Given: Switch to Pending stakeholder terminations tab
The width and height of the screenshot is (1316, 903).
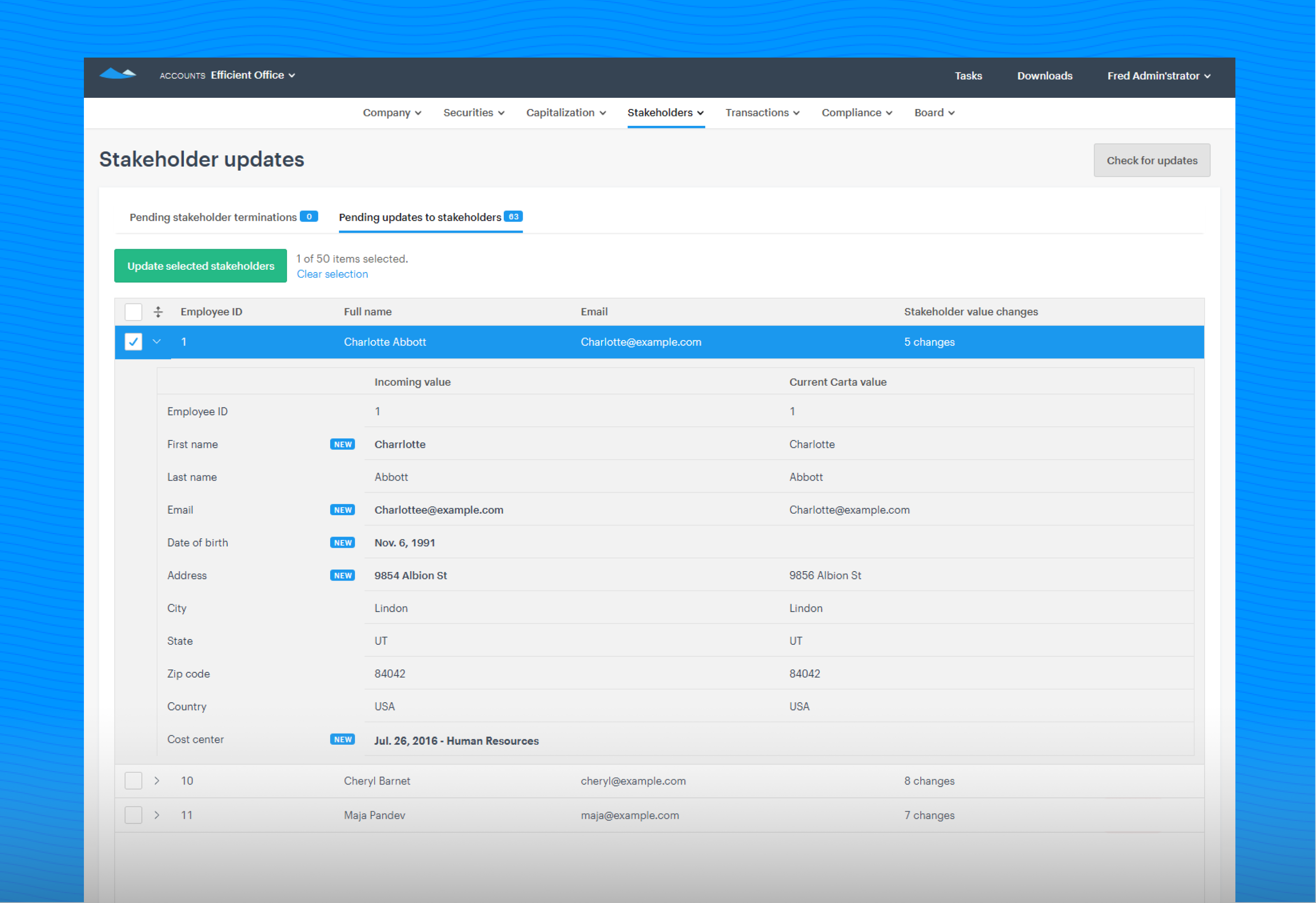Looking at the screenshot, I should [224, 218].
